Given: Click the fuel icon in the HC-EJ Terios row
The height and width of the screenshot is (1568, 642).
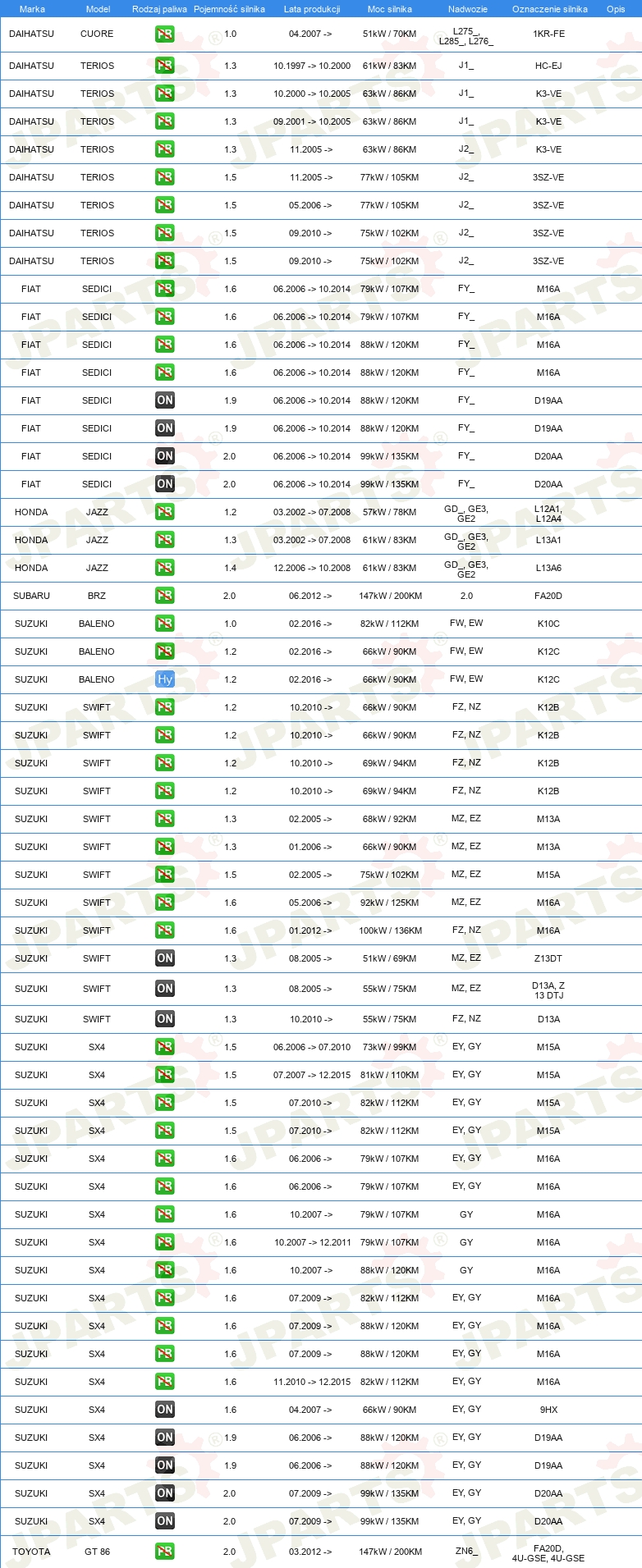Looking at the screenshot, I should coord(165,66).
